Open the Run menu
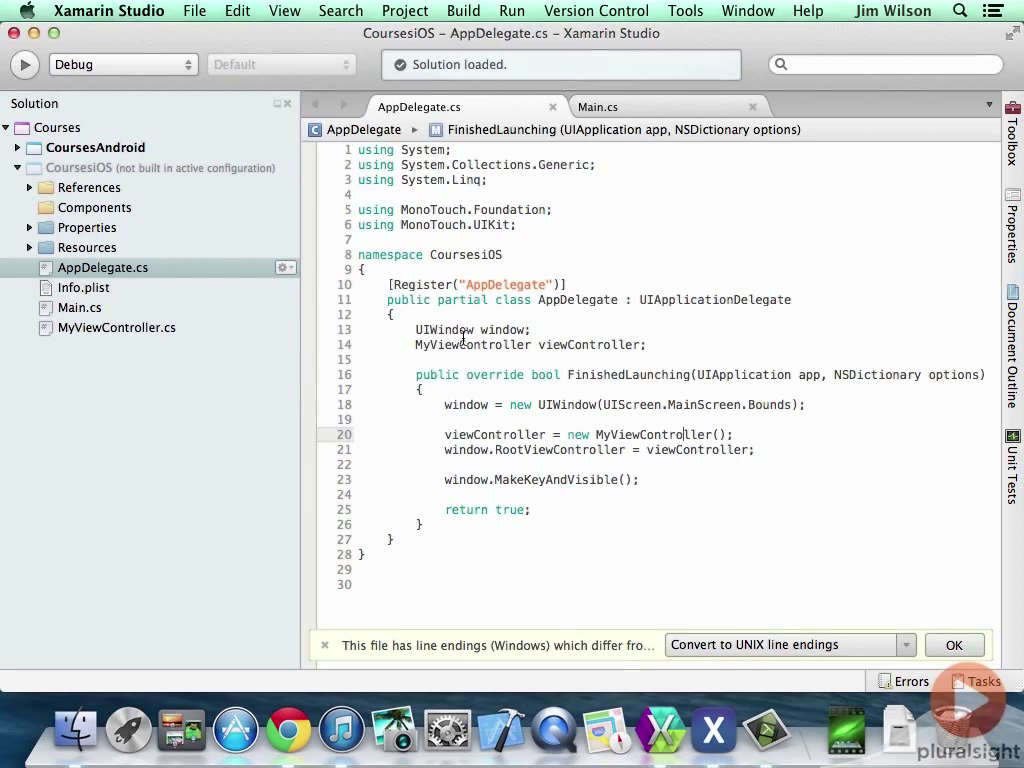The width and height of the screenshot is (1024, 768). tap(512, 11)
